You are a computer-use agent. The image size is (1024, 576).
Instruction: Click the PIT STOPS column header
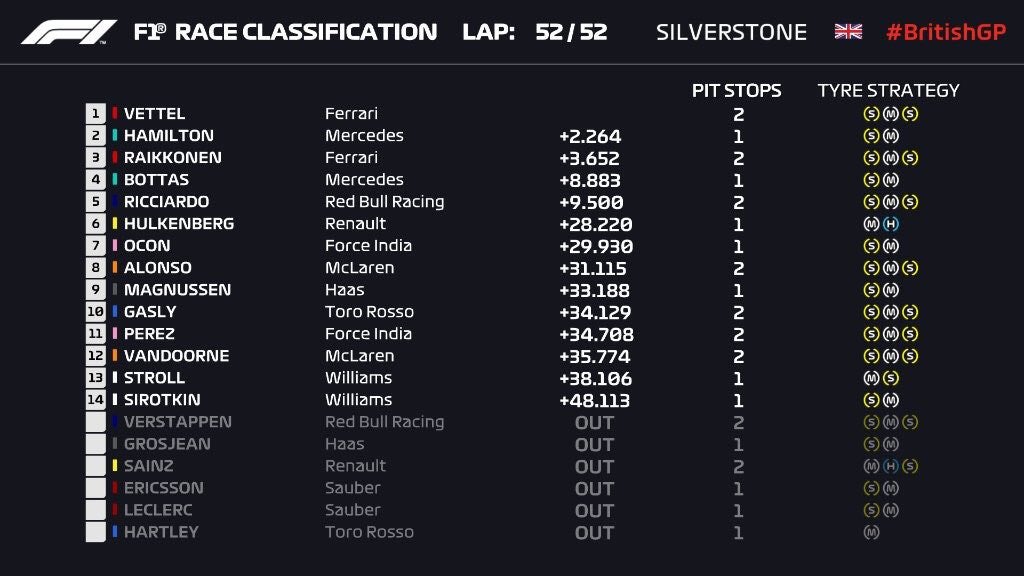pos(737,90)
